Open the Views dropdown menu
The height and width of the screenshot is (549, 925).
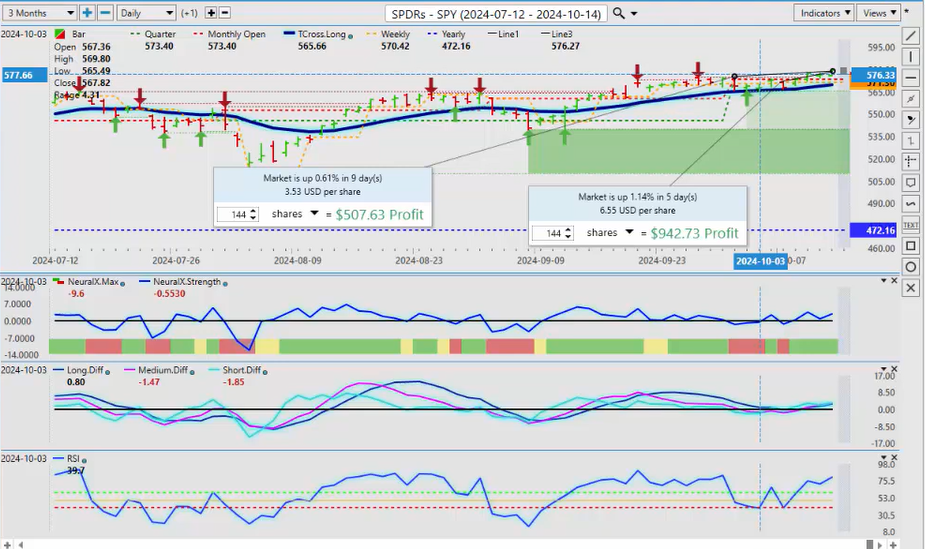878,12
